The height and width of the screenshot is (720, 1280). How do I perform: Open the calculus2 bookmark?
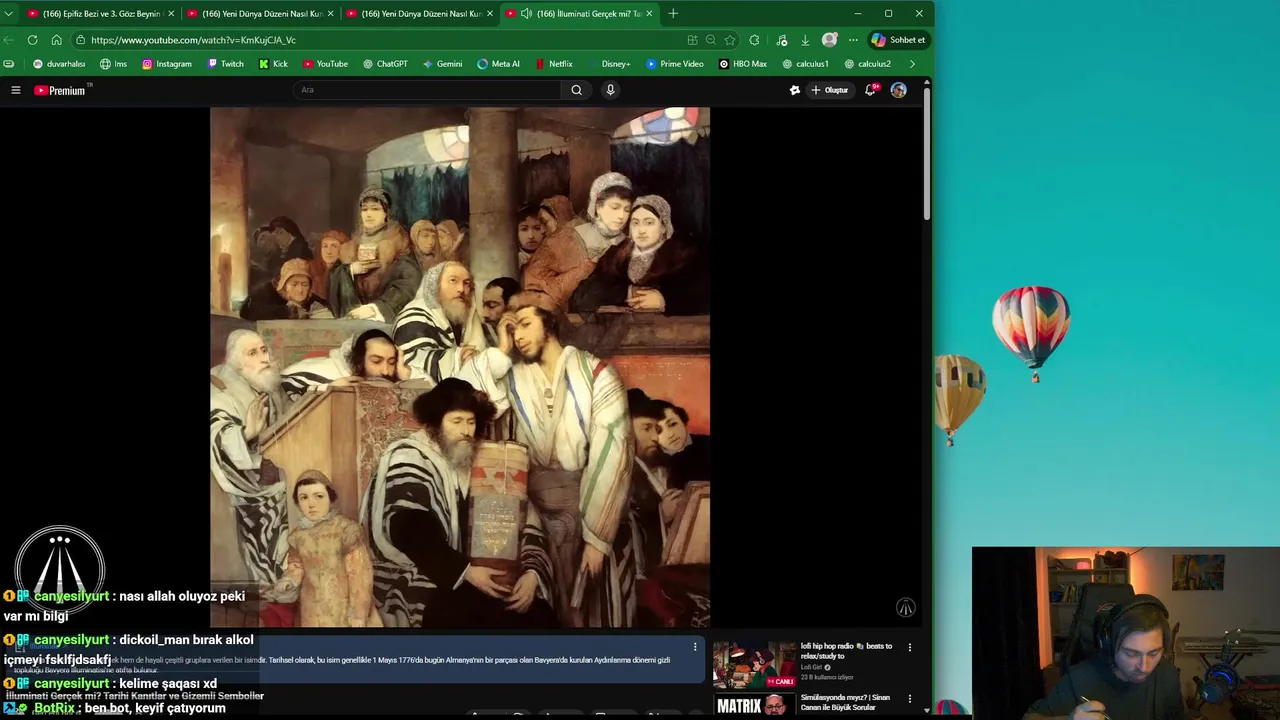click(x=868, y=64)
